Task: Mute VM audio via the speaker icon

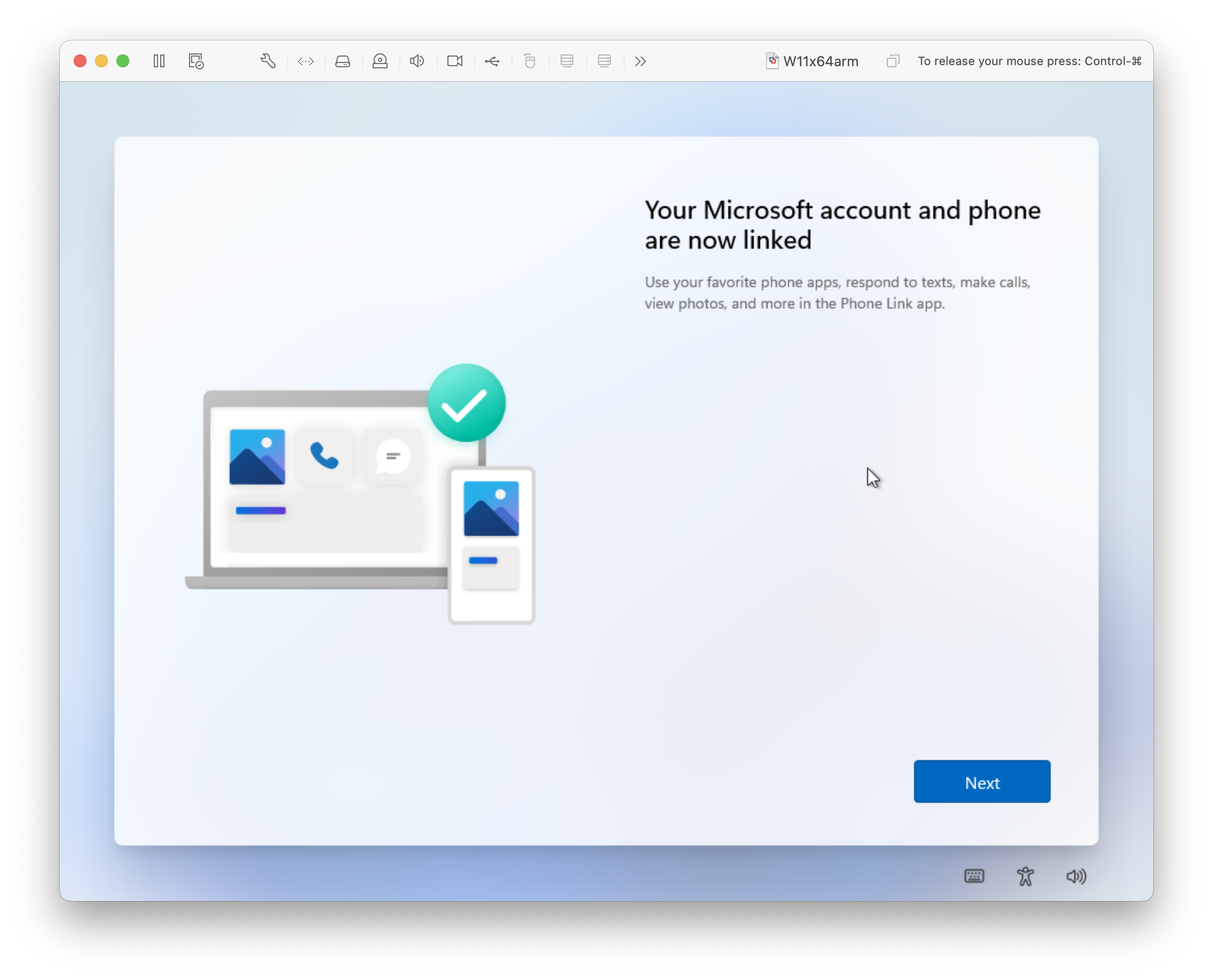Action: [x=416, y=61]
